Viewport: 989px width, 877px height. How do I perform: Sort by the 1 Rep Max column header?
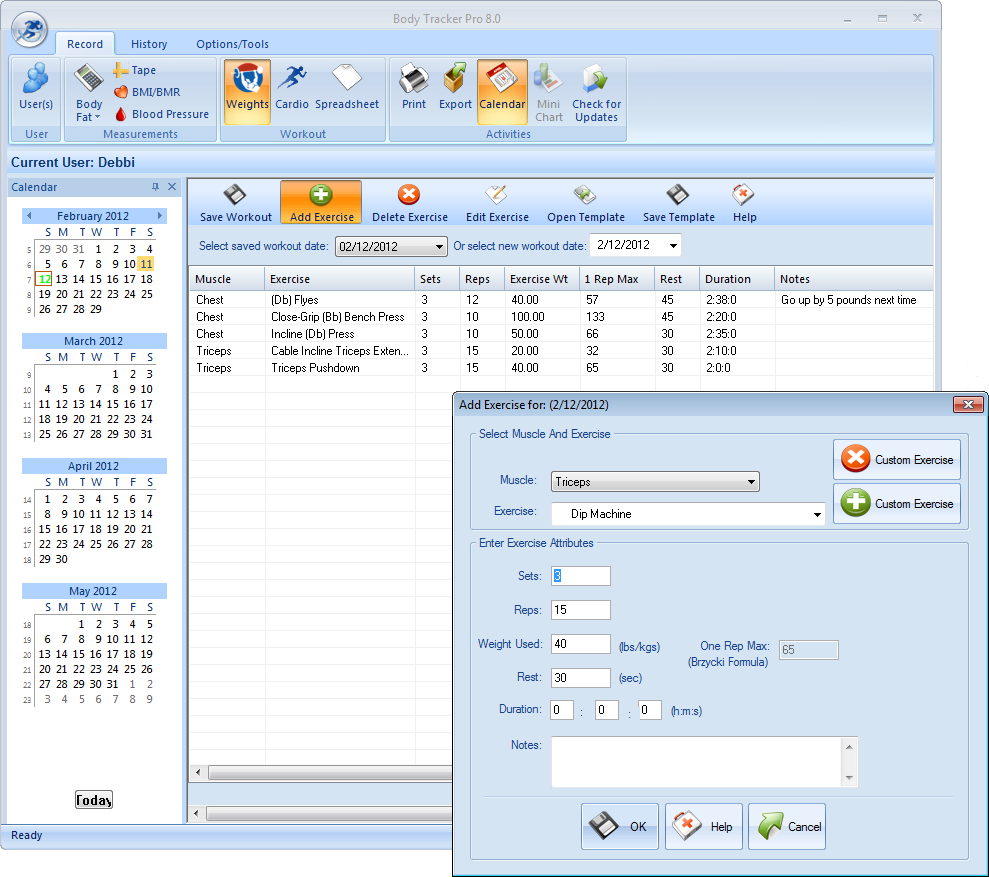617,279
